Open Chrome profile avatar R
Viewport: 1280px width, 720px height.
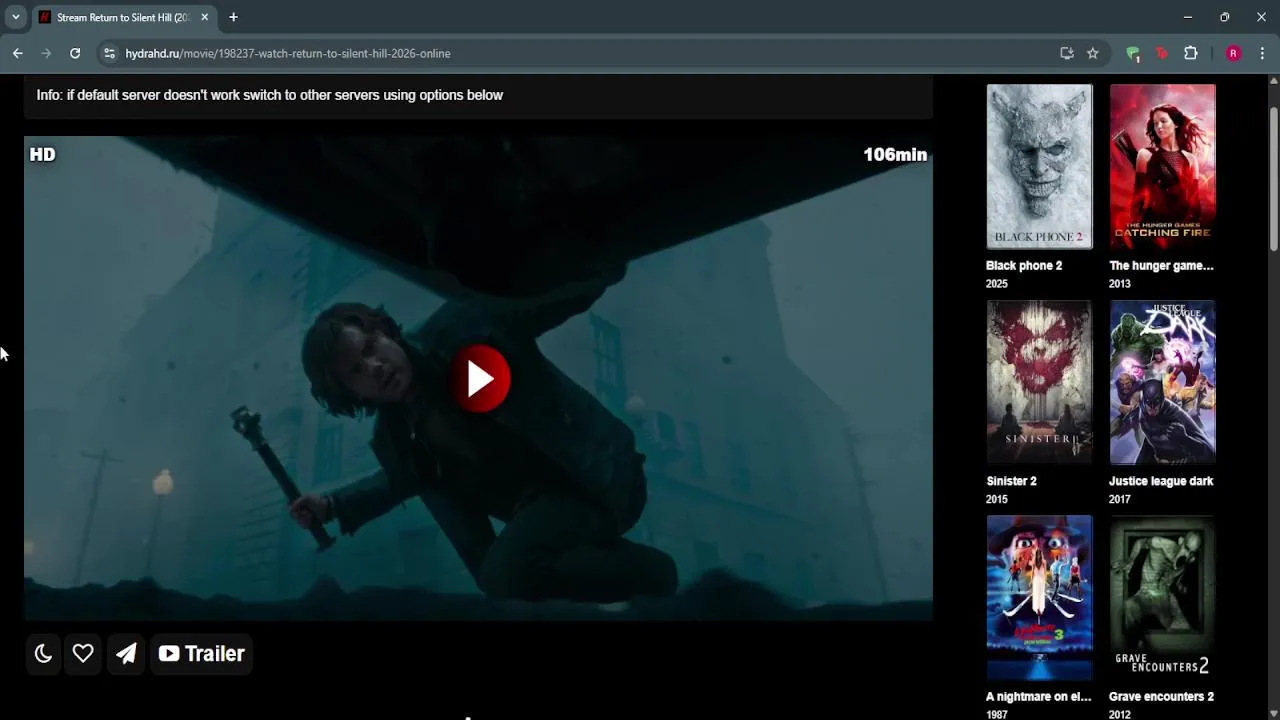click(1234, 53)
